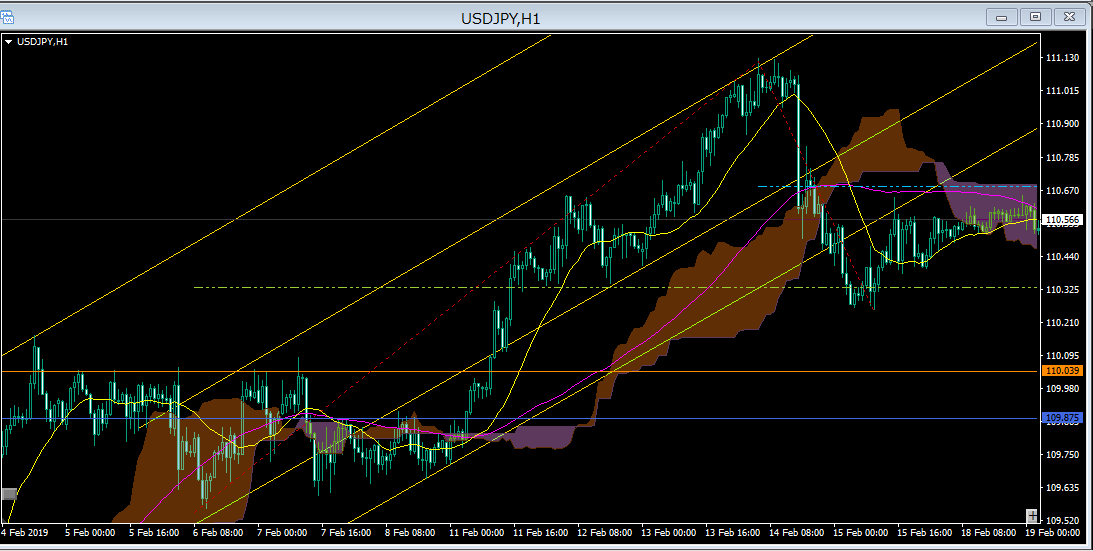
Task: Click time axis label 13 Feb 00:00
Action: click(x=668, y=533)
